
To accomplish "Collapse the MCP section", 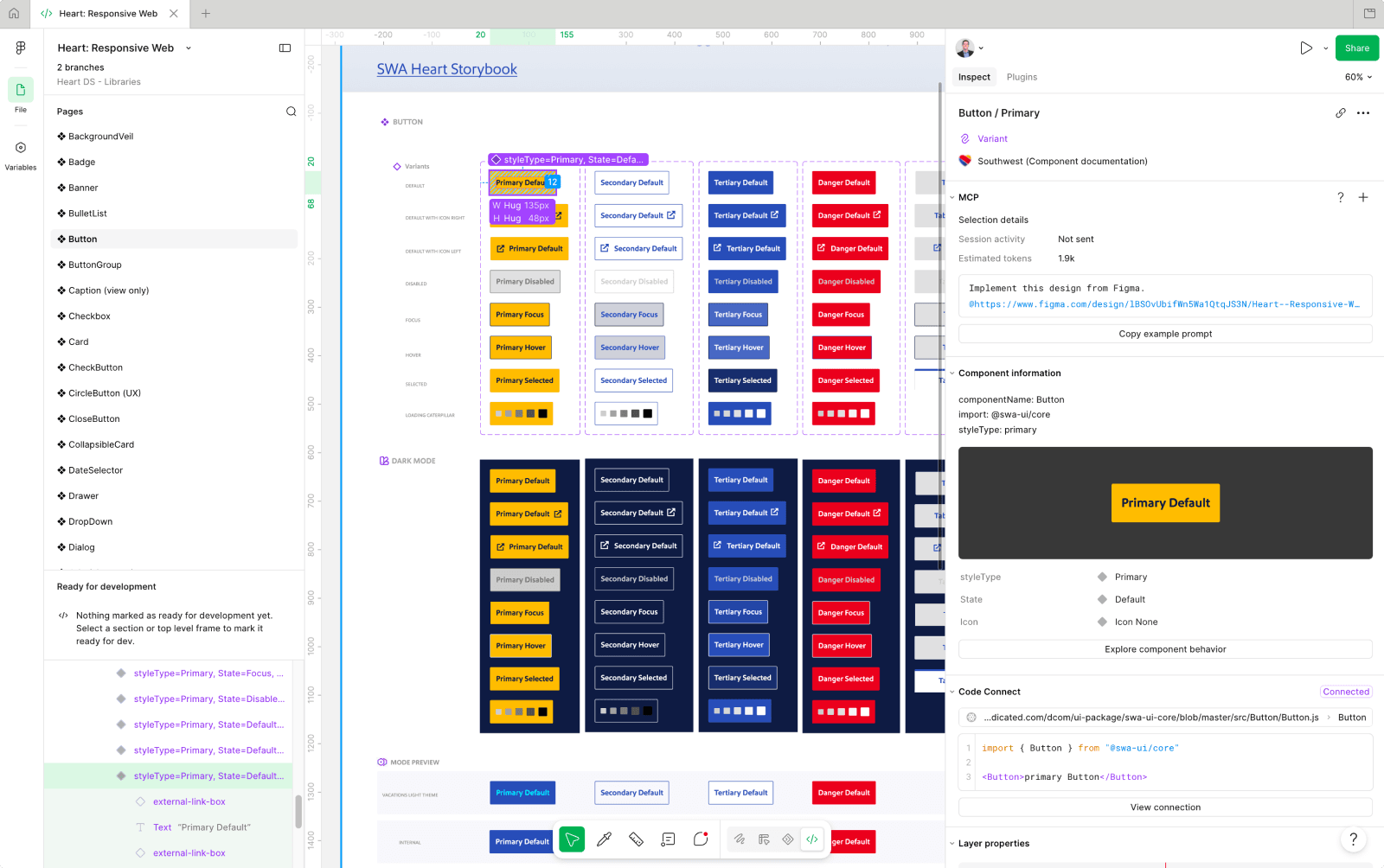I will pos(952,197).
